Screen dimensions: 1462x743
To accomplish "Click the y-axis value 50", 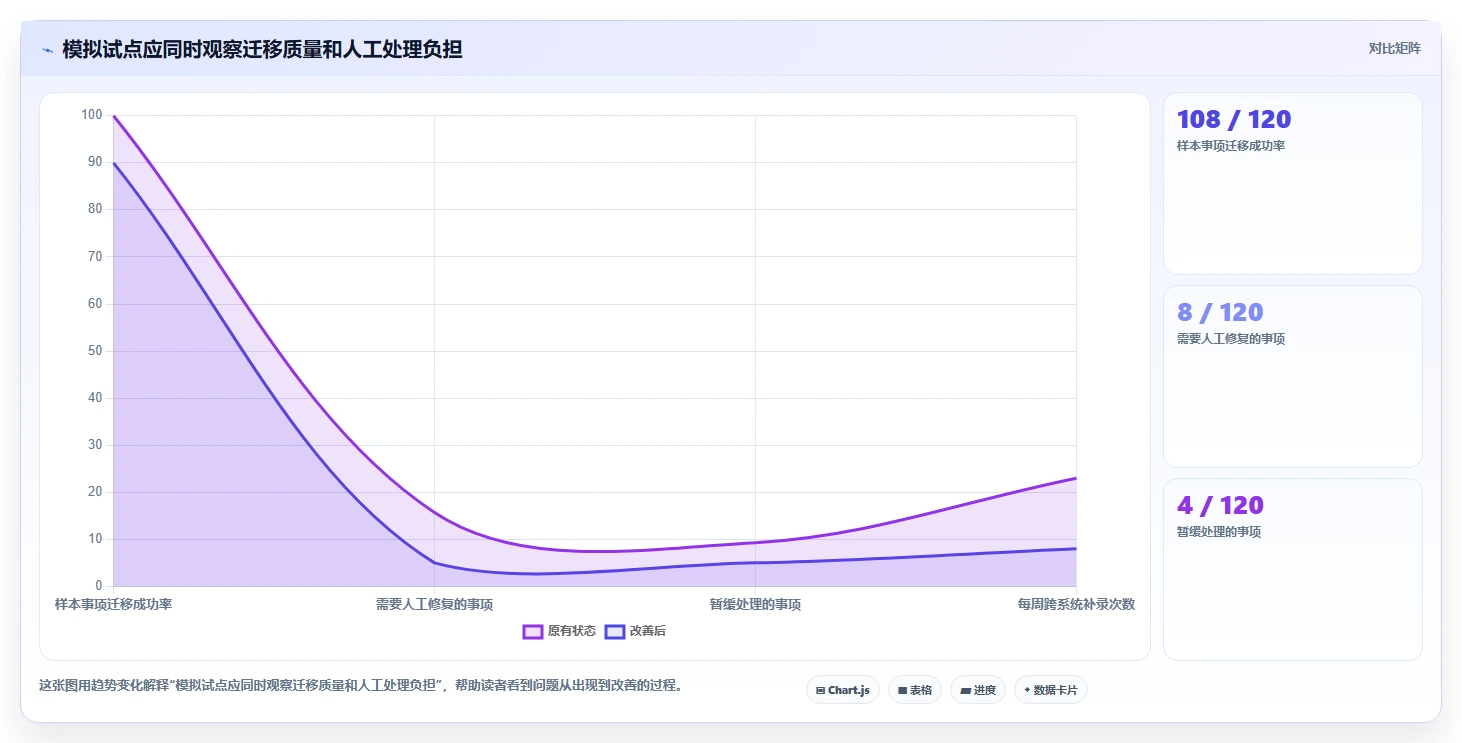I will (x=95, y=351).
